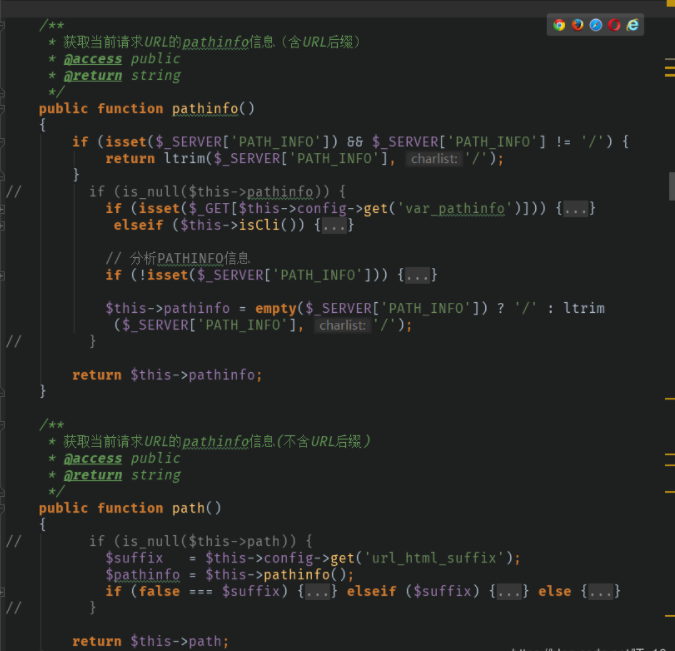Click the $this->pathinfo() method call
675x651 pixels.
point(279,575)
